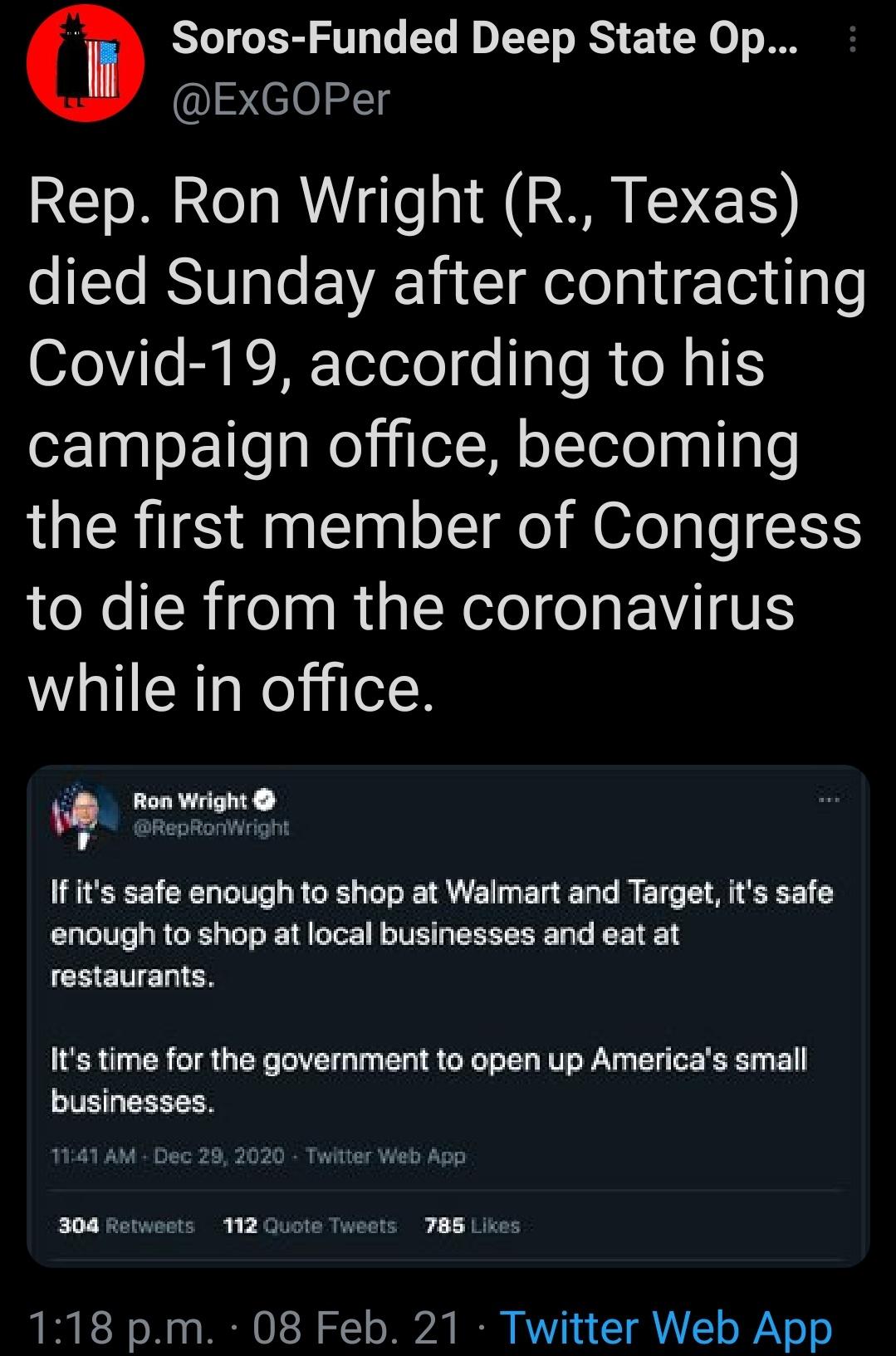Click the verified badge beside Ron Wright
Image resolution: width=896 pixels, height=1356 pixels.
264,800
